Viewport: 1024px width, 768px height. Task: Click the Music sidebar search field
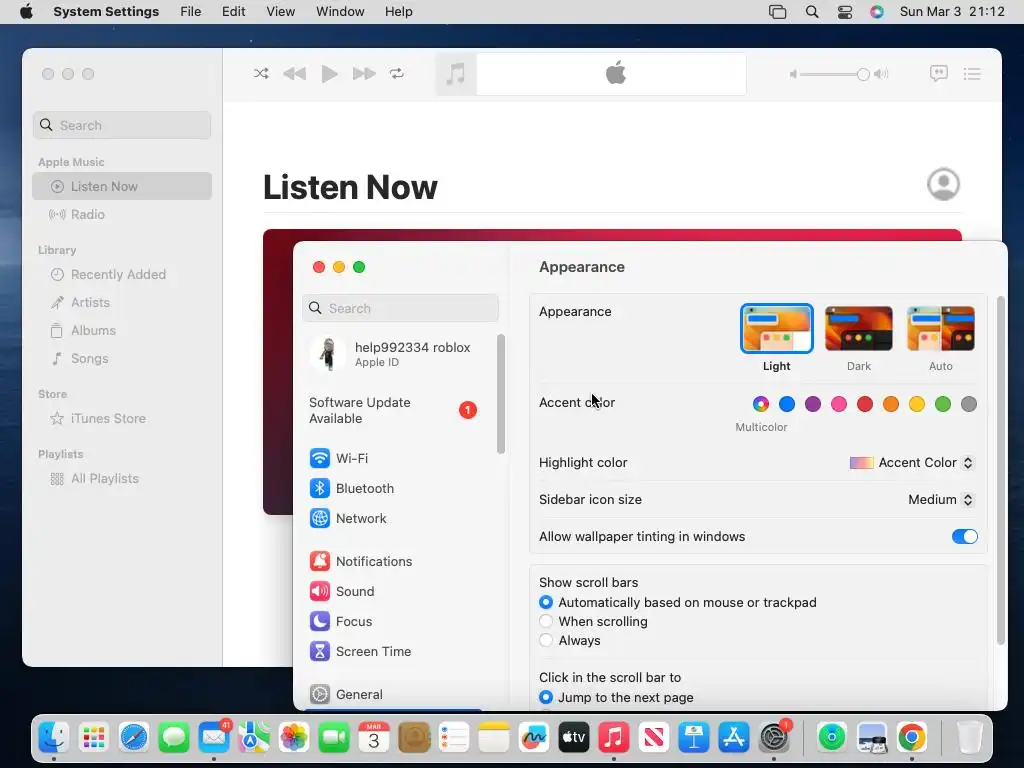point(122,125)
